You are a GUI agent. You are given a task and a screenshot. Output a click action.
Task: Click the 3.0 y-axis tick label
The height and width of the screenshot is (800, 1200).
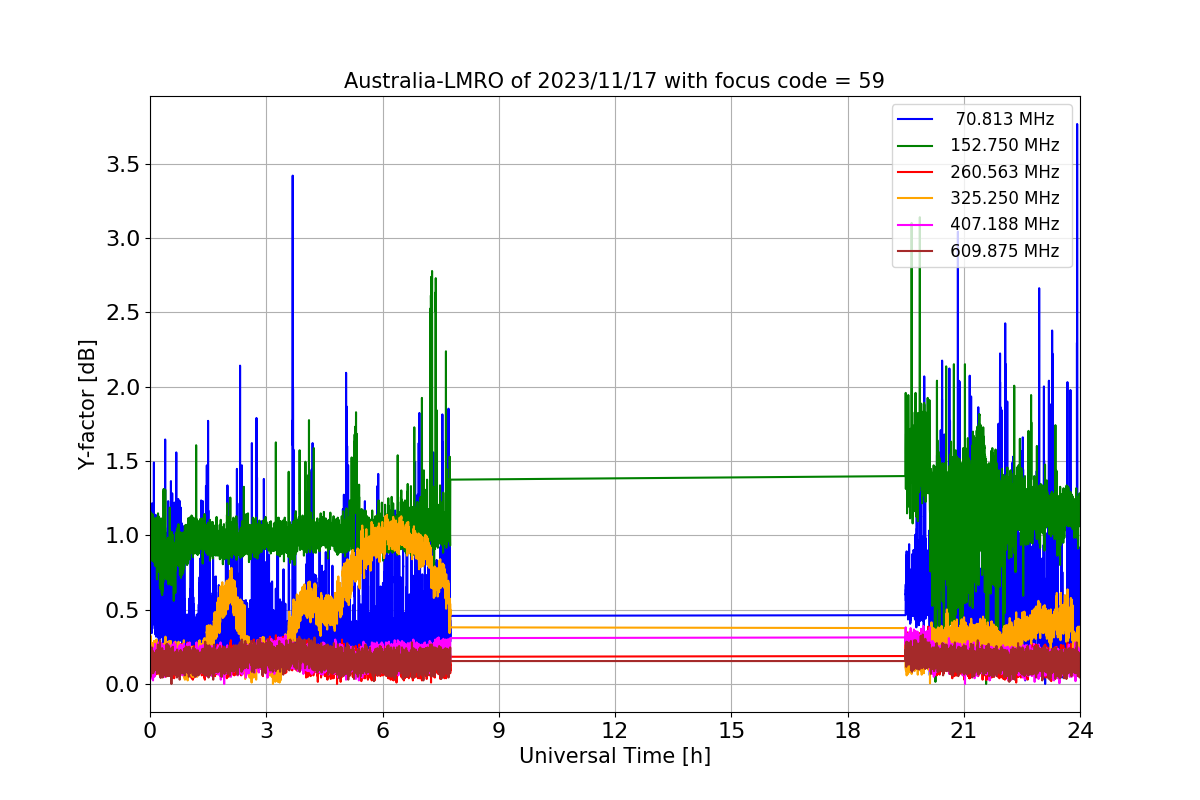coord(123,238)
